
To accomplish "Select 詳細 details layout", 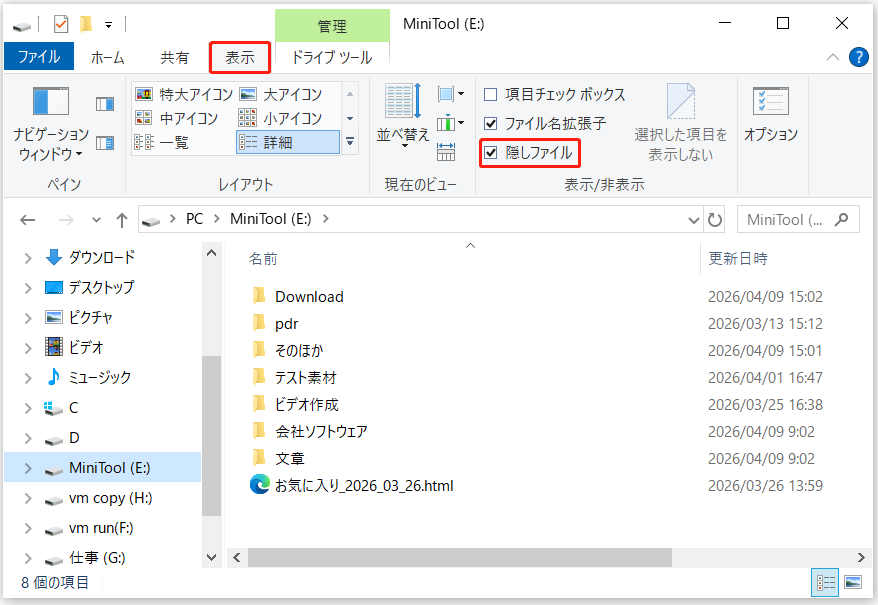I will click(x=288, y=142).
